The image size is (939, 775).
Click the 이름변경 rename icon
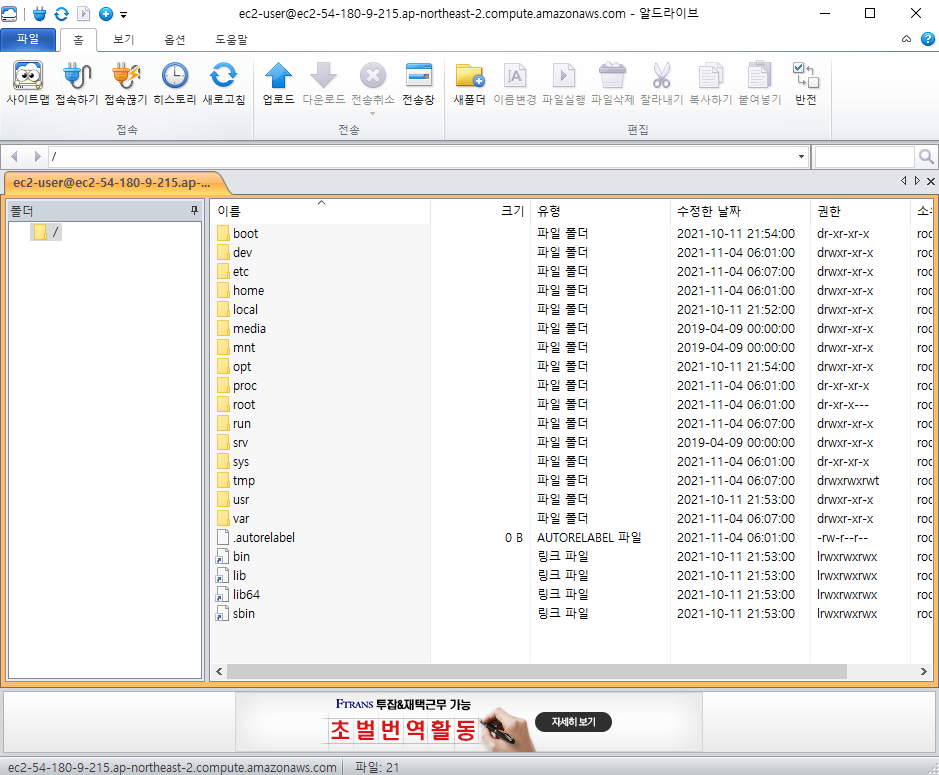point(514,83)
